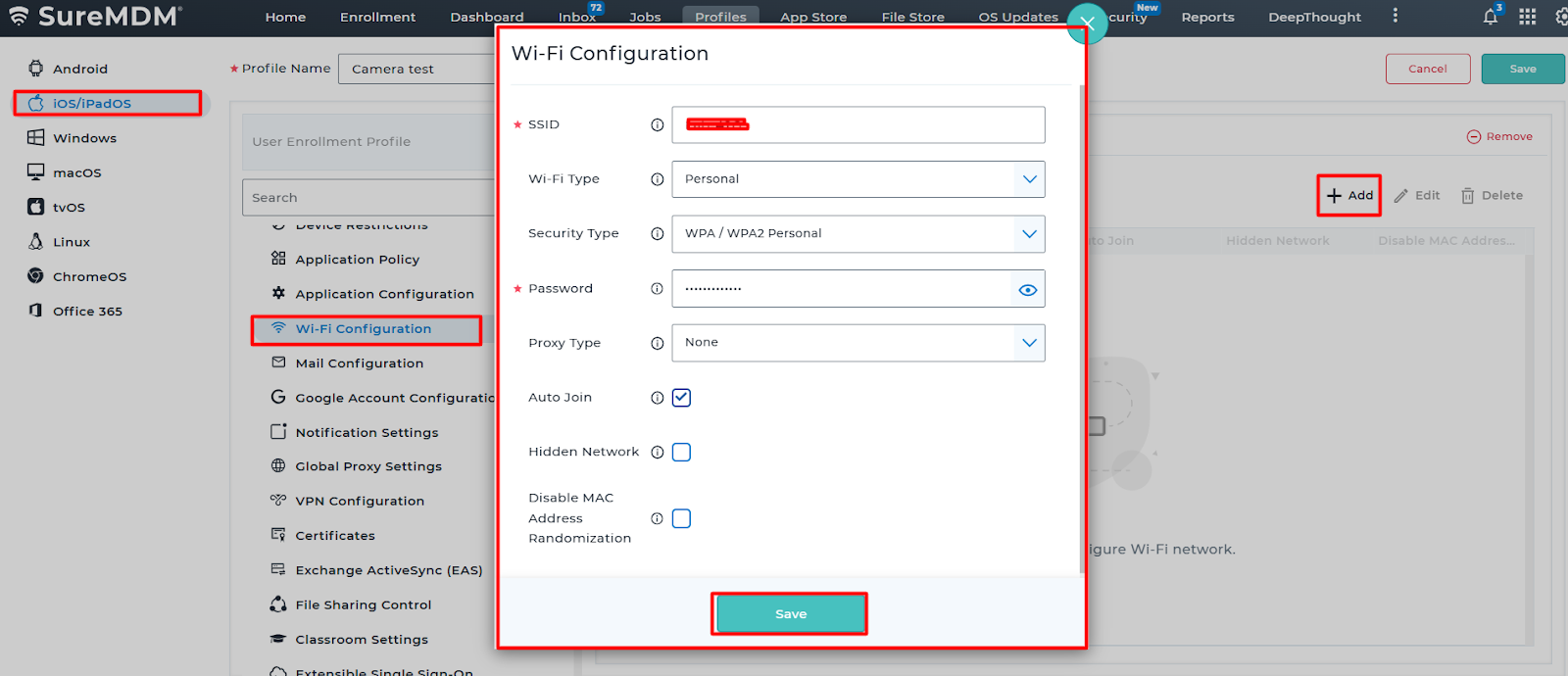This screenshot has width=1568, height=676.
Task: Check Disable MAC Address Randomization box
Action: click(x=682, y=518)
